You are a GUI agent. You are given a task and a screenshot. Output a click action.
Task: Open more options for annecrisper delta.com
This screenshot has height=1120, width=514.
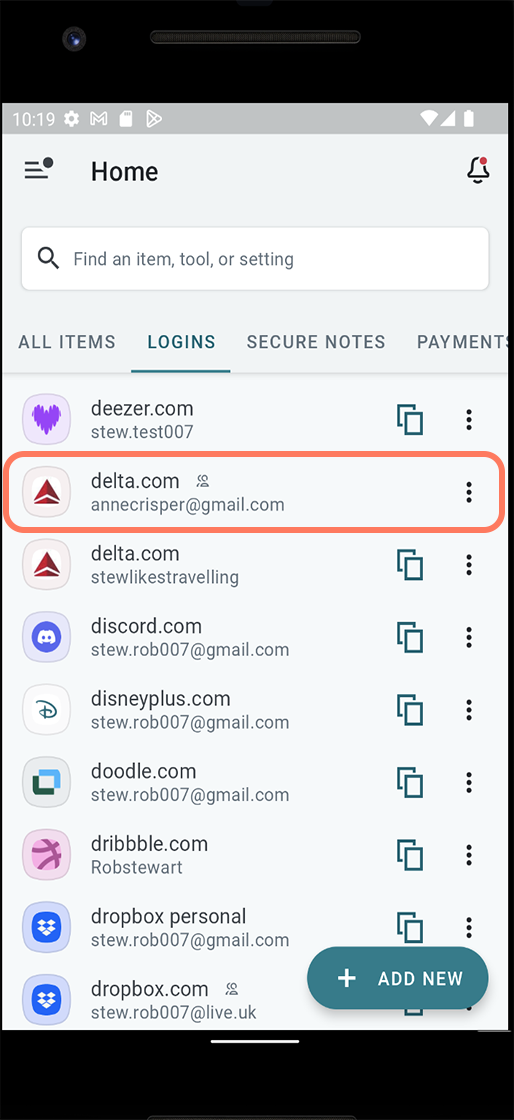pyautogui.click(x=469, y=491)
